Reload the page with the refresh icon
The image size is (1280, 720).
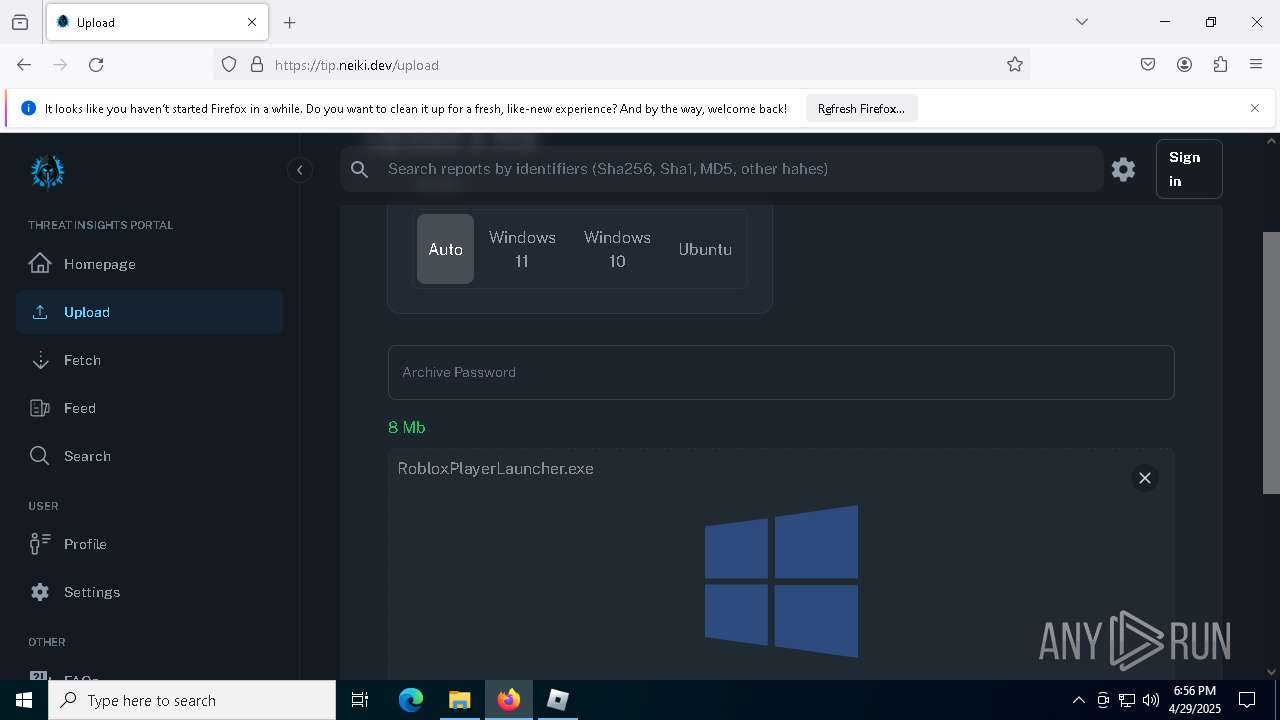96,64
